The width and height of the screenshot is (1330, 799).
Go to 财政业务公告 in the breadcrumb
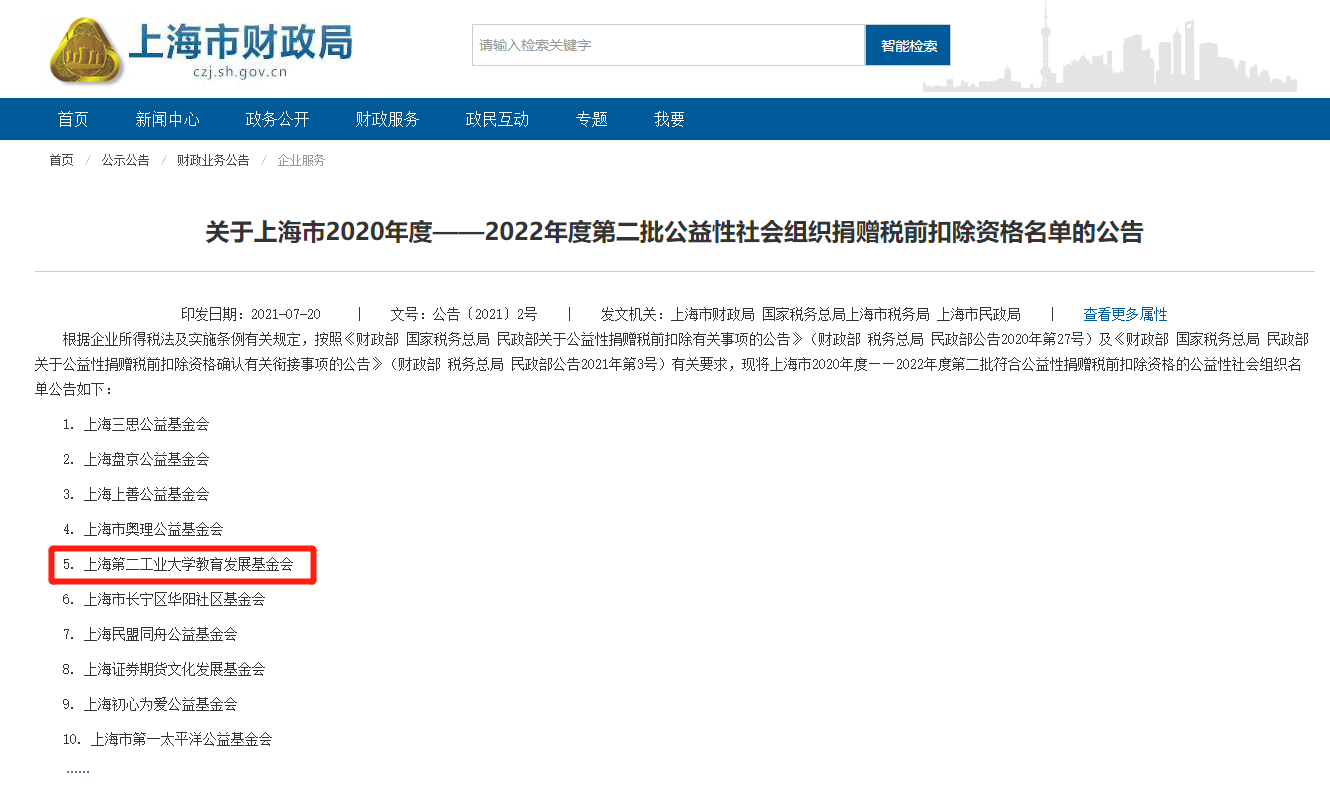(x=213, y=160)
